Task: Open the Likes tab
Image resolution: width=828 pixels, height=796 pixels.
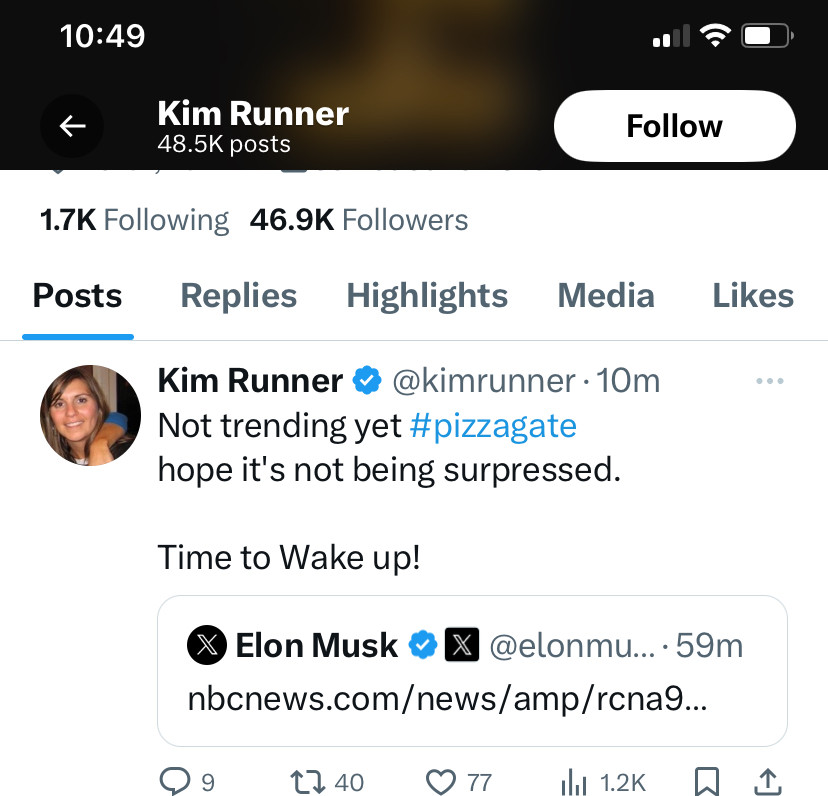Action: point(753,296)
